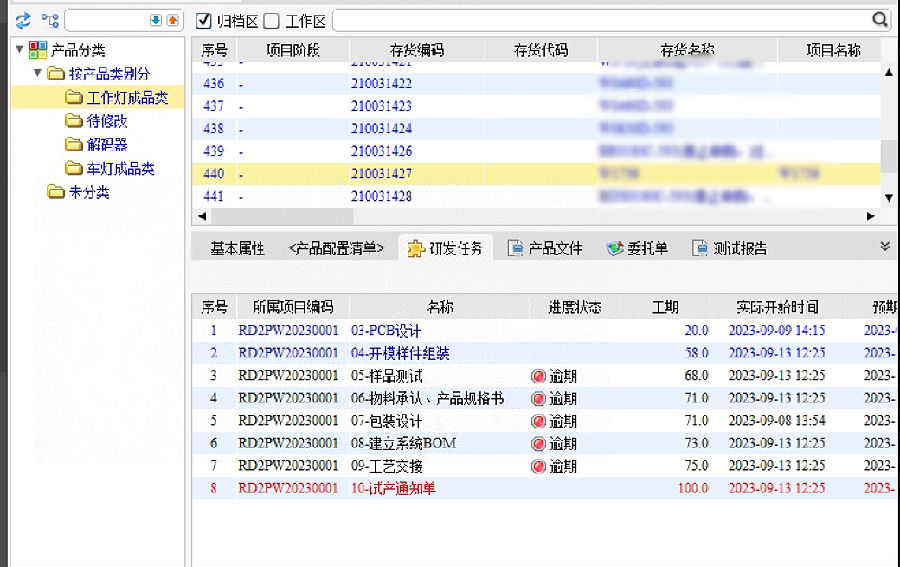Screen dimensions: 900x567
Task: Toggle the 归档区 checkbox
Action: (203, 20)
